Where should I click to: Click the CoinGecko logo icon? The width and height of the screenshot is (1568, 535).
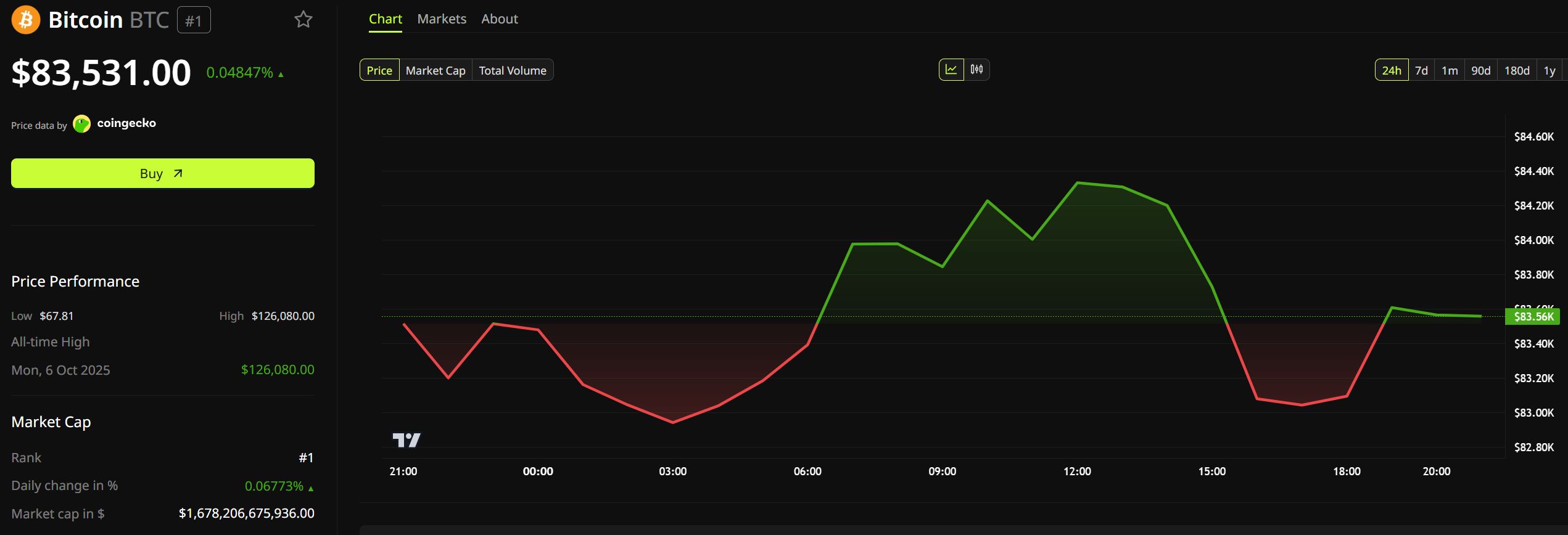81,124
